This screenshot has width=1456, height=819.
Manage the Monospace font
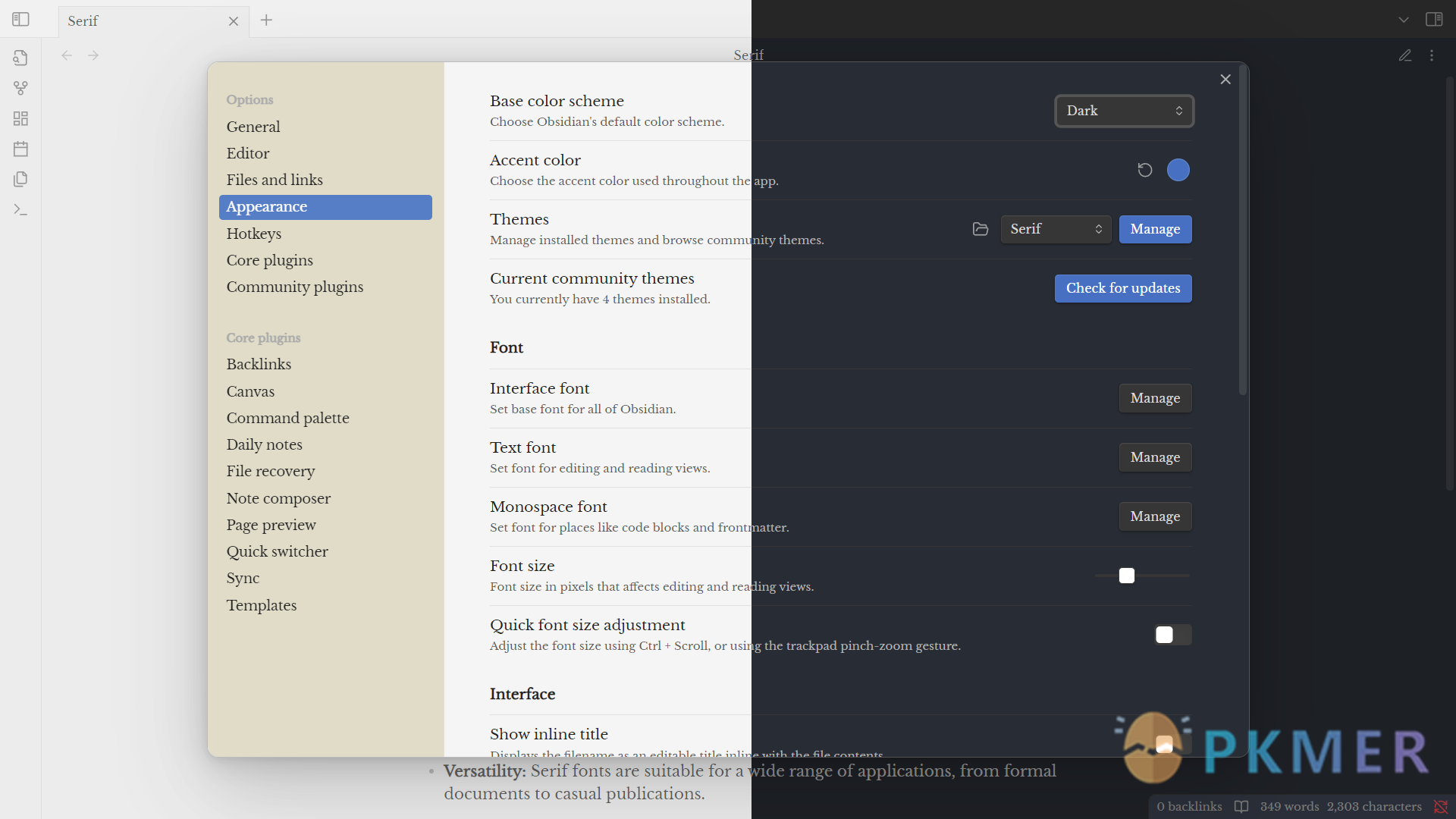pyautogui.click(x=1155, y=516)
